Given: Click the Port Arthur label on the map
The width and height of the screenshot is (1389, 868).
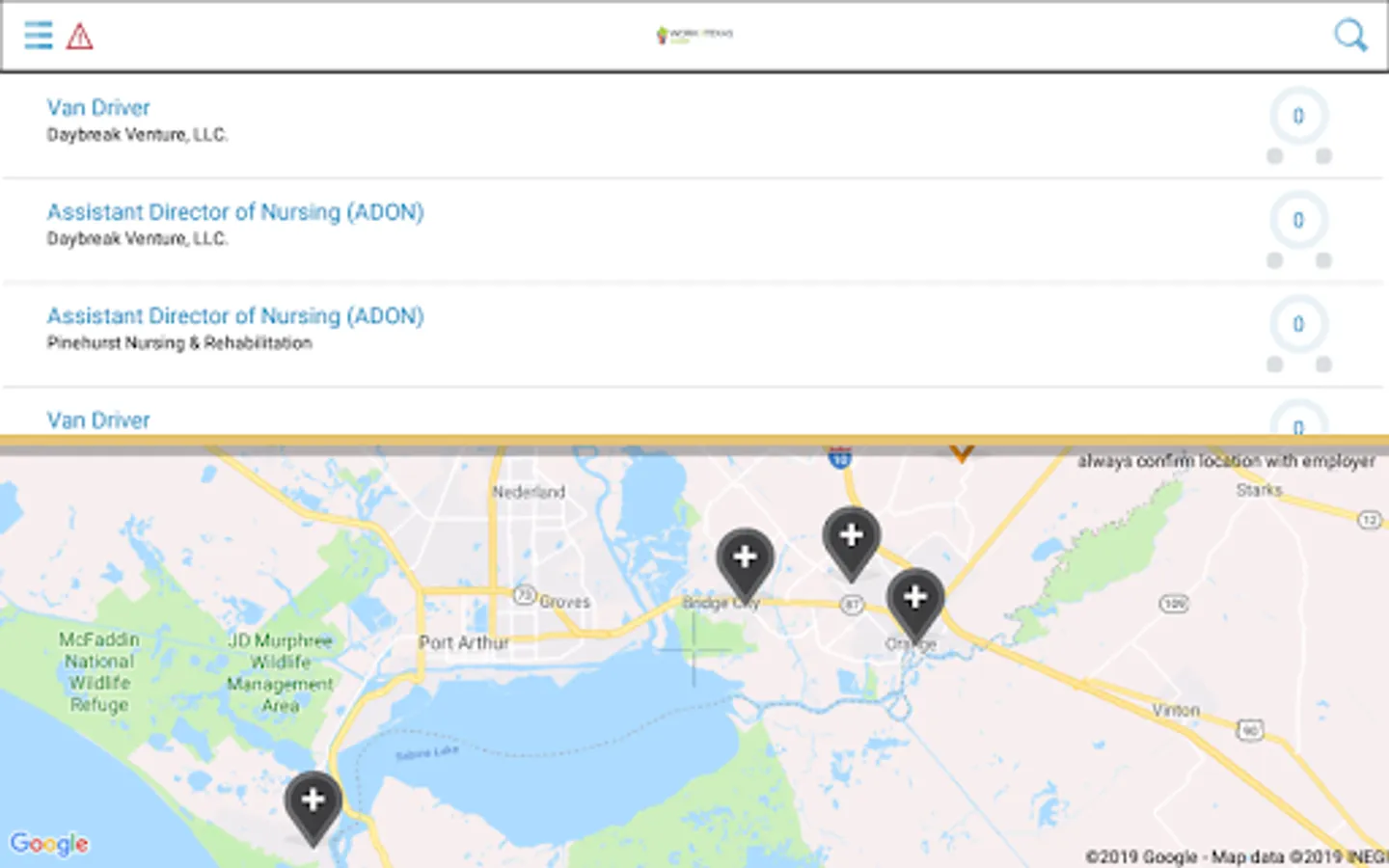Looking at the screenshot, I should pos(464,642).
